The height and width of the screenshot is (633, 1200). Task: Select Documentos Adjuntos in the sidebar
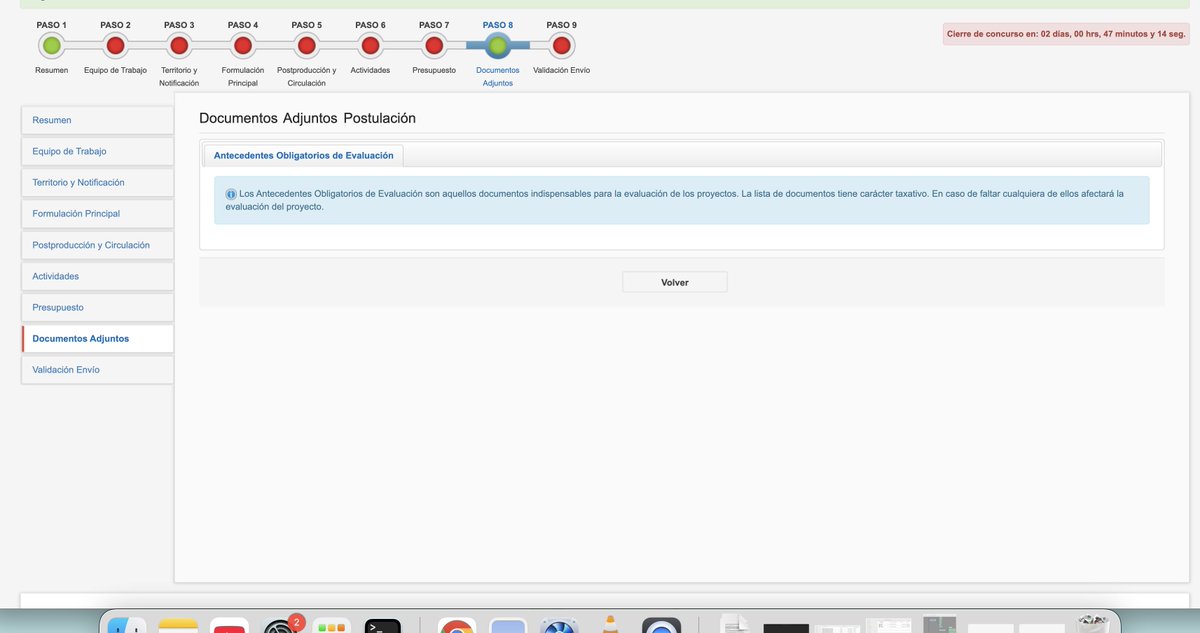97,338
